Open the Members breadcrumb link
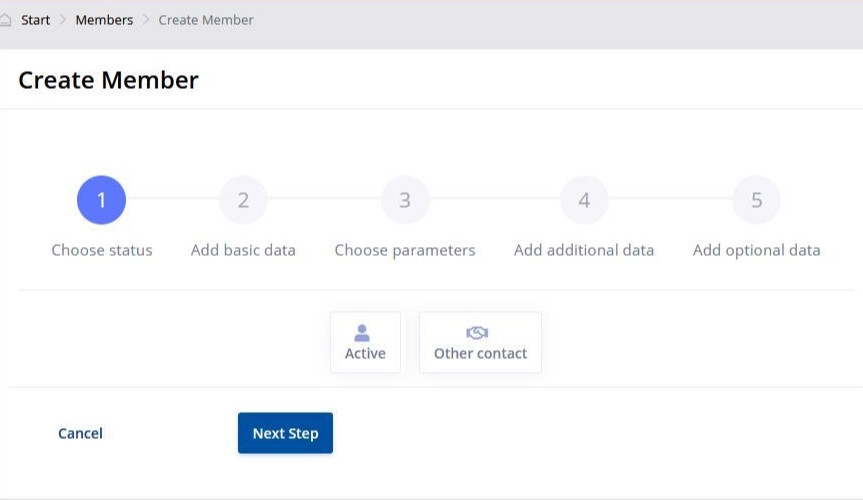 tap(104, 20)
